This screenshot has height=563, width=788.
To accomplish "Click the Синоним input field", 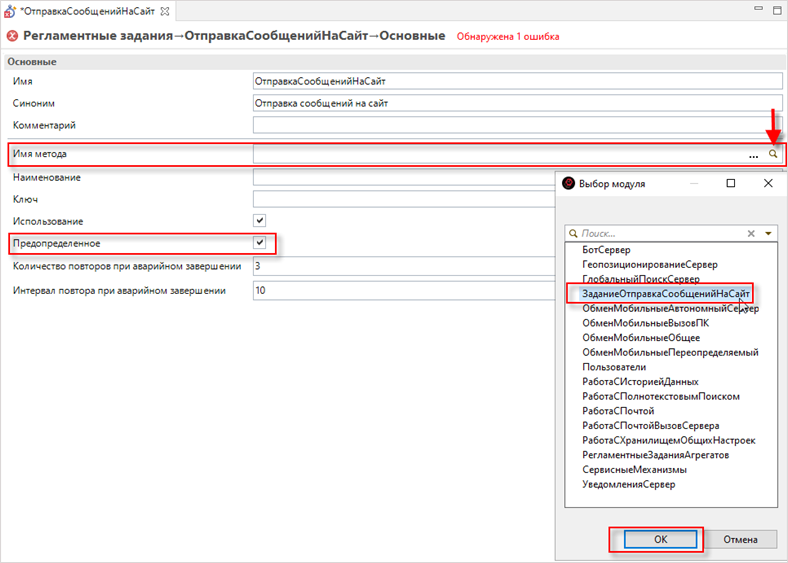I will click(516, 103).
